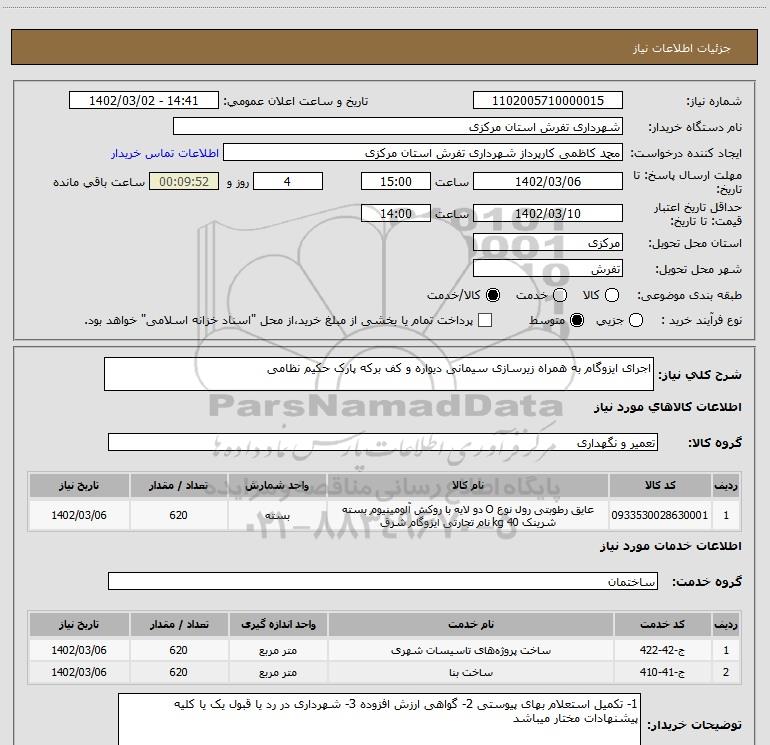Screen dimensions: 770x745
Task: Click the buyer notes text area
Action: coord(379,719)
